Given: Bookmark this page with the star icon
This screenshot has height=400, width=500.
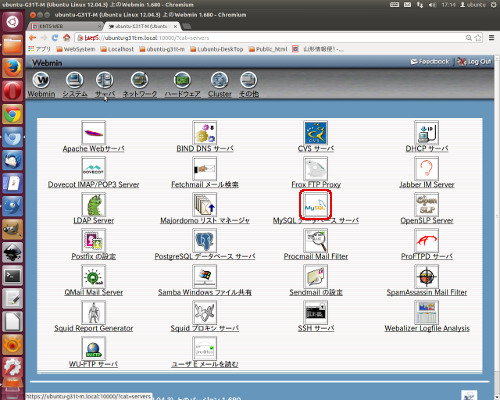Looking at the screenshot, I should click(x=478, y=38).
